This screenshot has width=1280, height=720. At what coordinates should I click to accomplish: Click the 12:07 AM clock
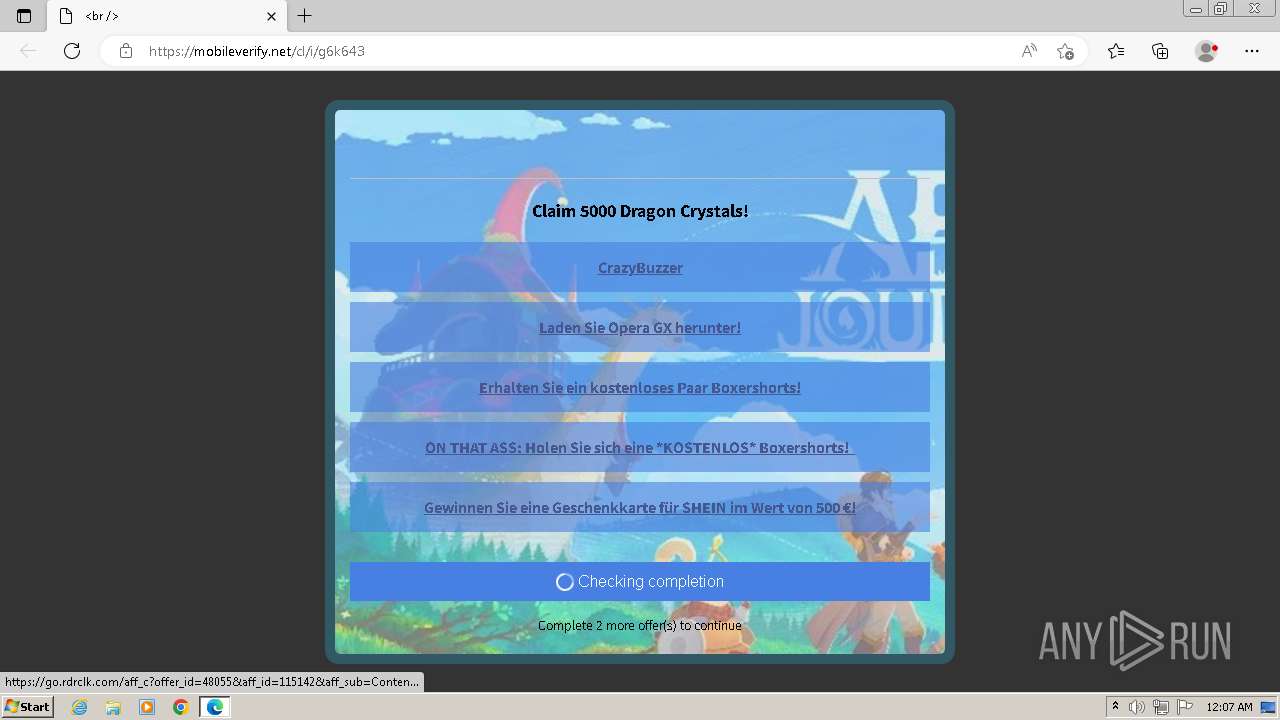(1229, 707)
